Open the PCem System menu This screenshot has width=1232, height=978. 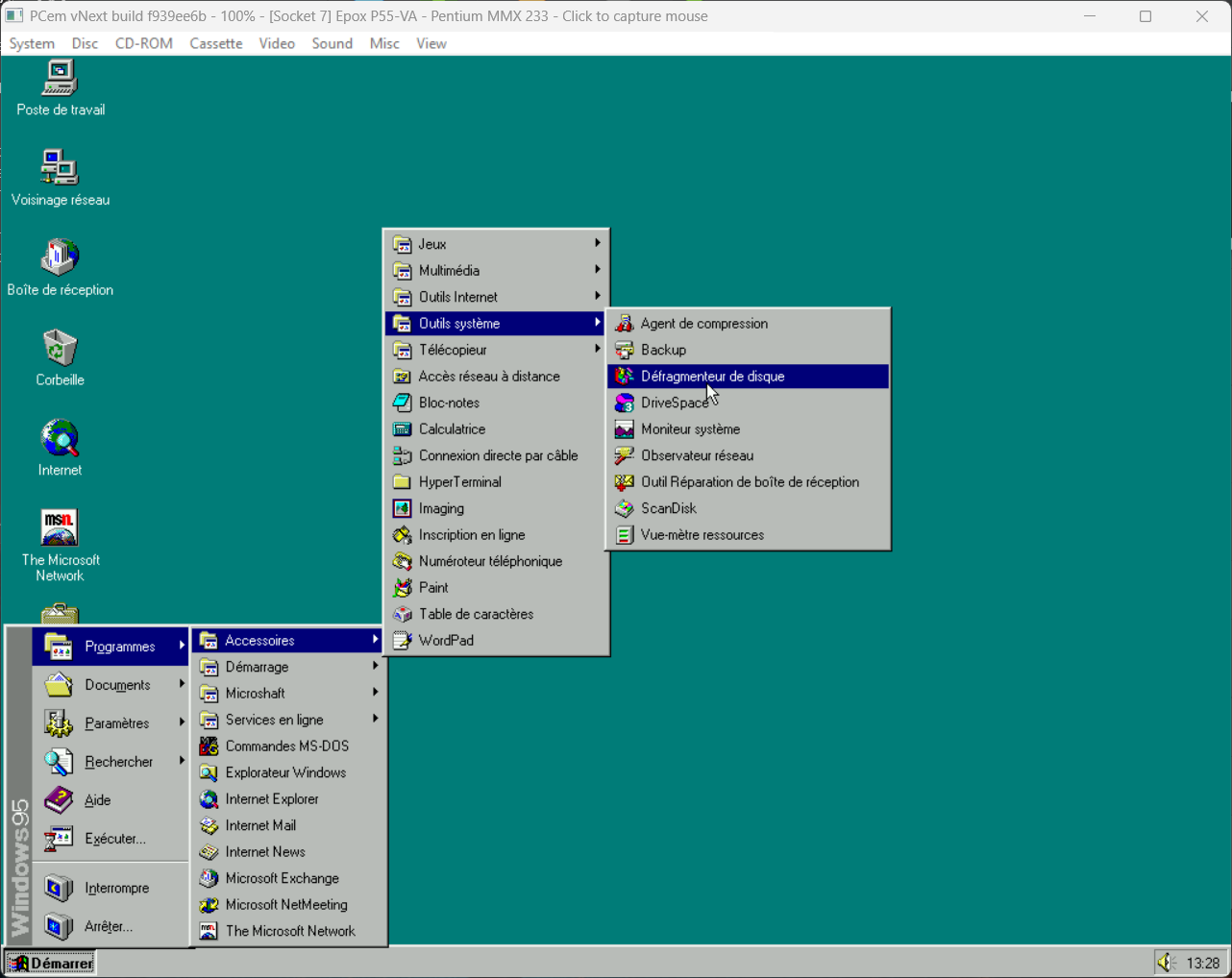32,43
